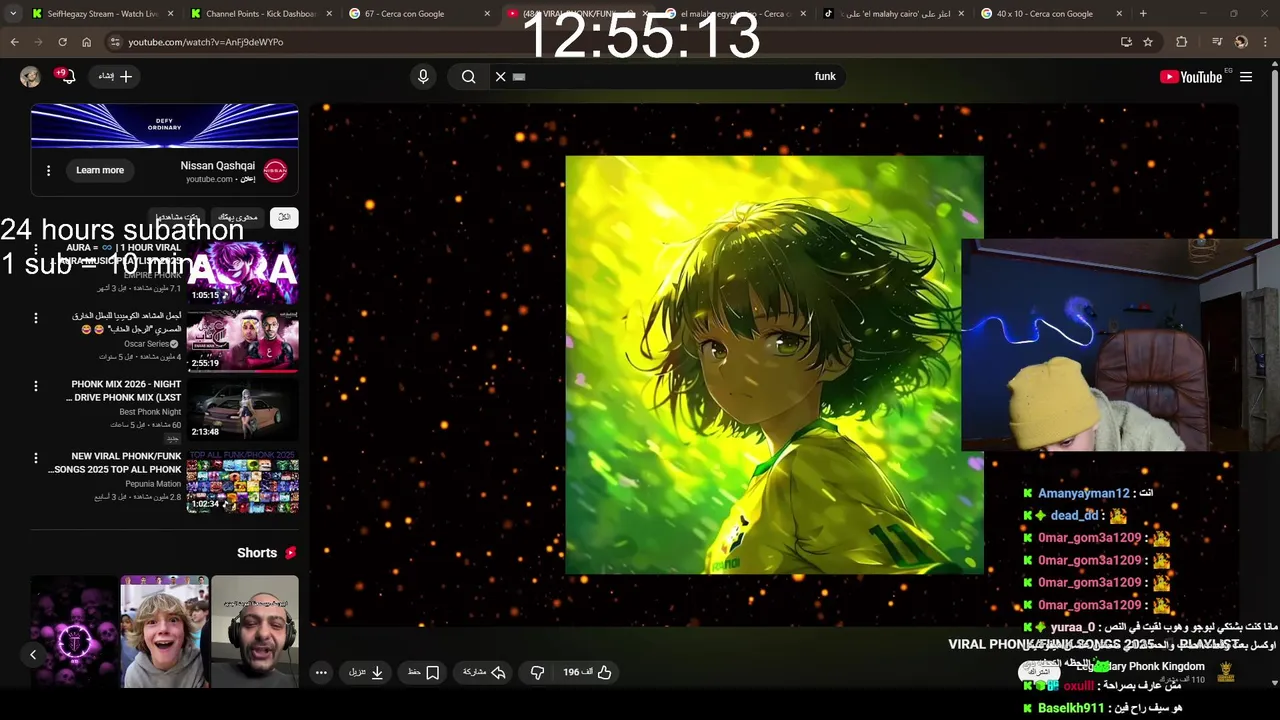The height and width of the screenshot is (720, 1280).
Task: Open the YouTube notifications bell
Action: [68, 77]
